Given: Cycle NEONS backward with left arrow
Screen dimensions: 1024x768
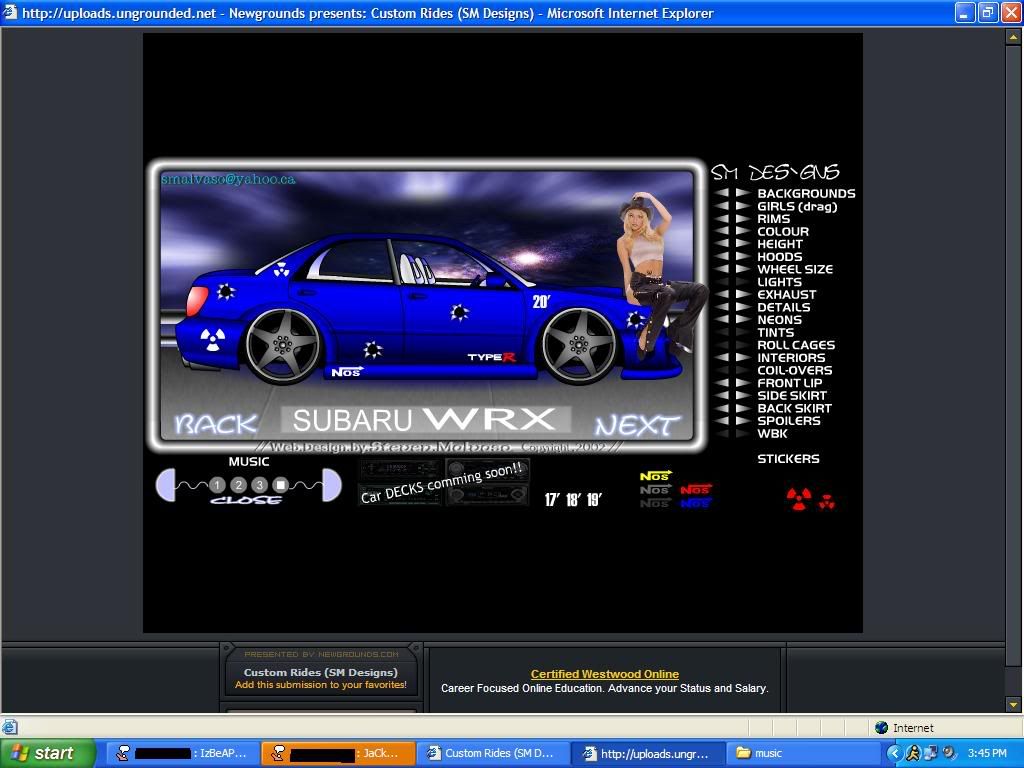Looking at the screenshot, I should (722, 319).
